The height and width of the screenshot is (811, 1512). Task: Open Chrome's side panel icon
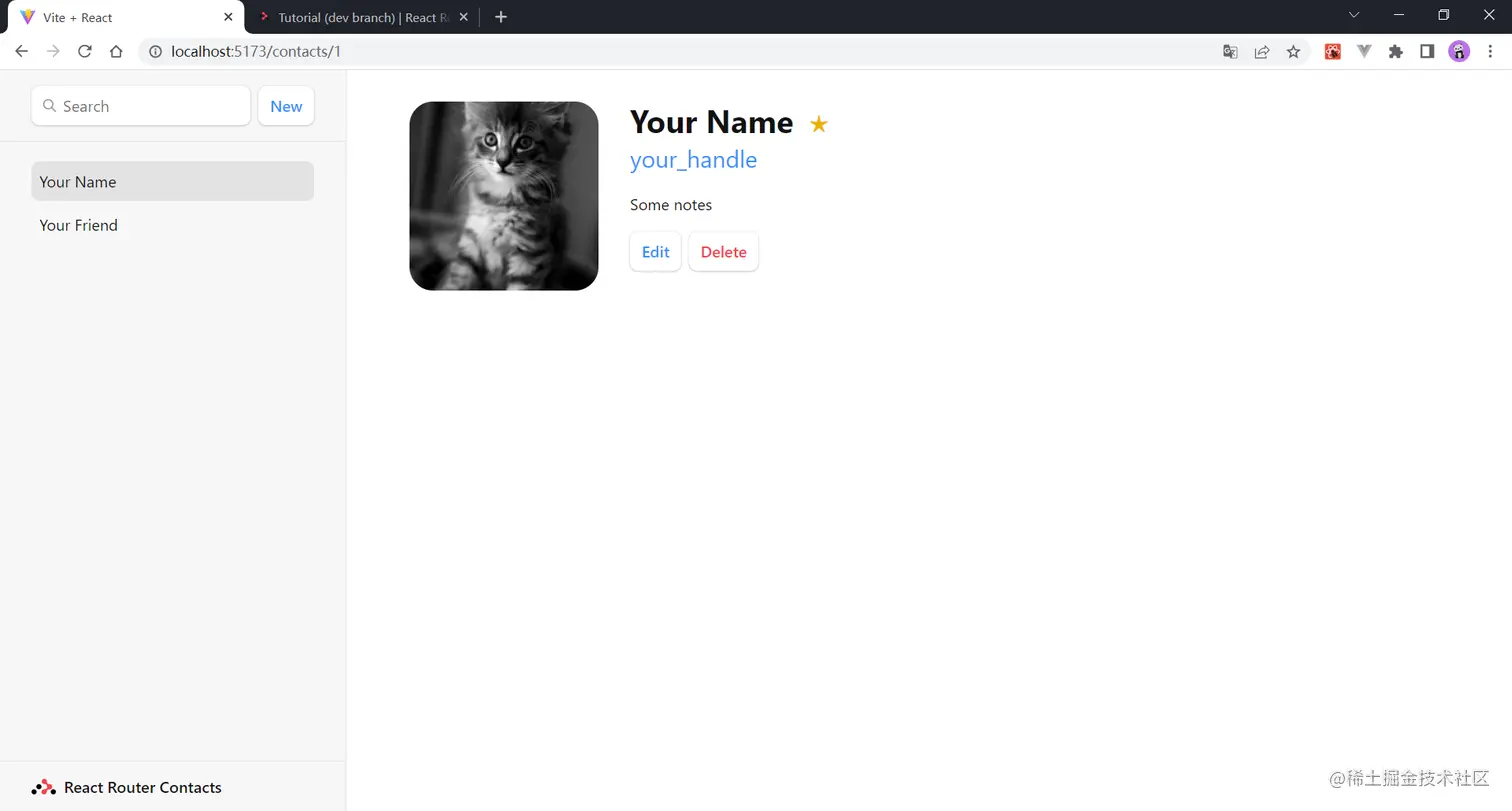[1427, 51]
